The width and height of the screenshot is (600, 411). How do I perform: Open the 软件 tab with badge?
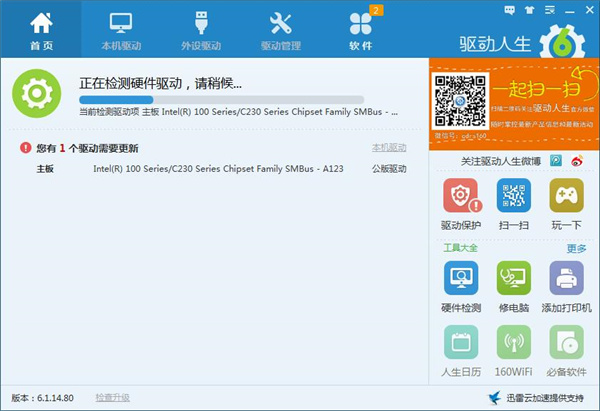pyautogui.click(x=360, y=30)
